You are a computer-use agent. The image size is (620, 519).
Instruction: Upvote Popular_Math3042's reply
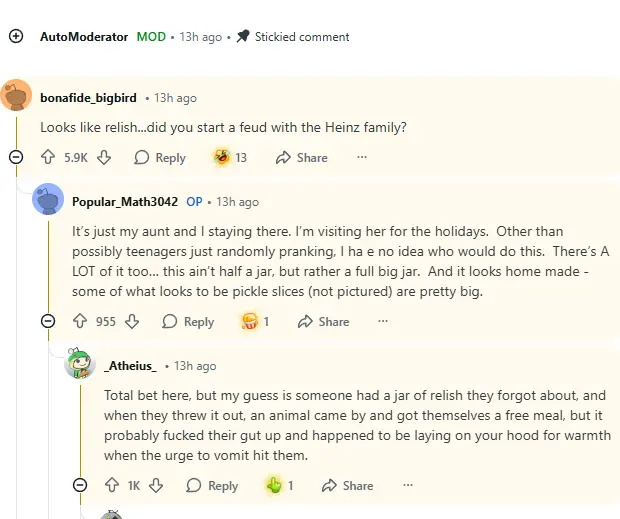click(x=80, y=321)
